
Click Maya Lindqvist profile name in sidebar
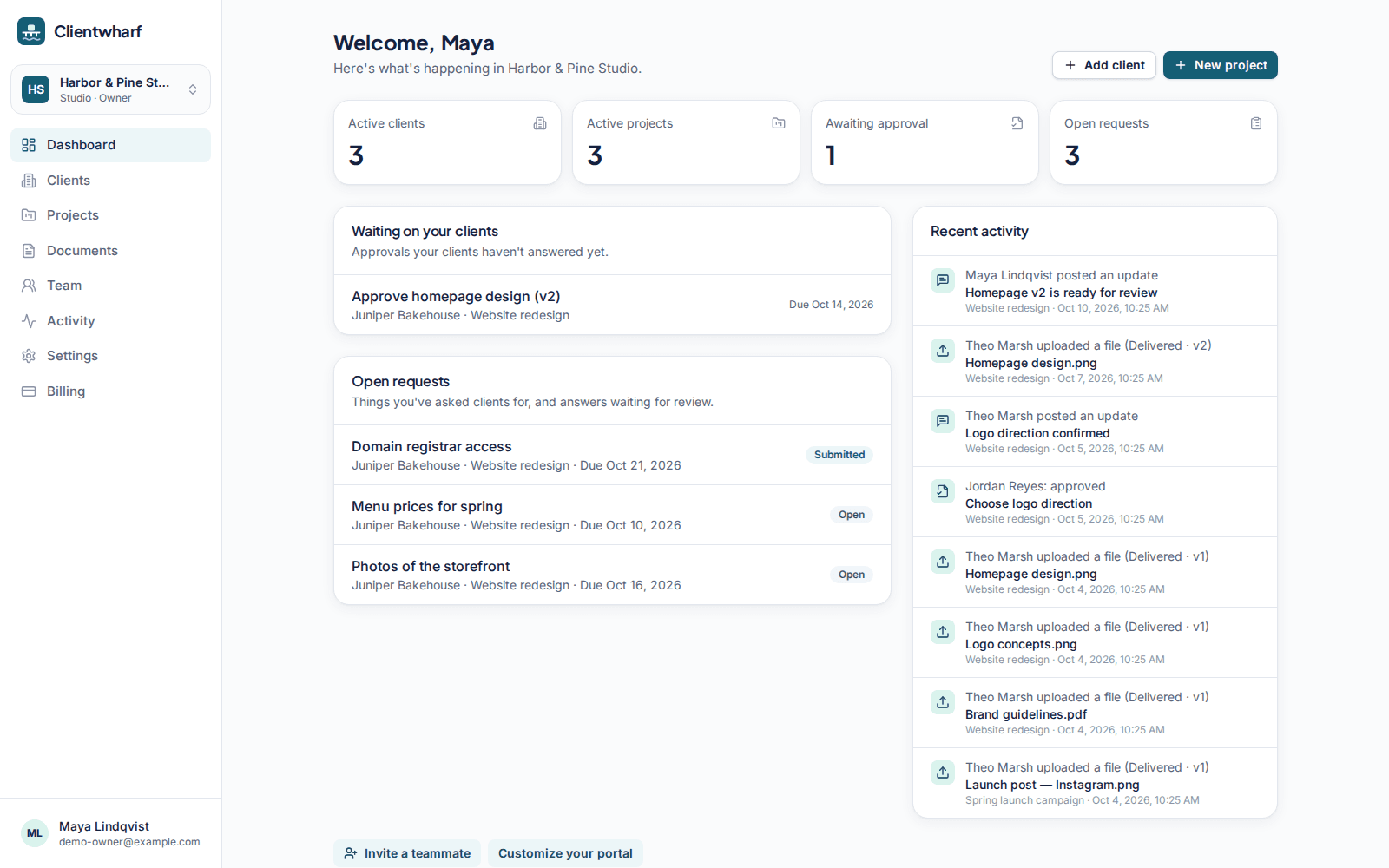(104, 826)
